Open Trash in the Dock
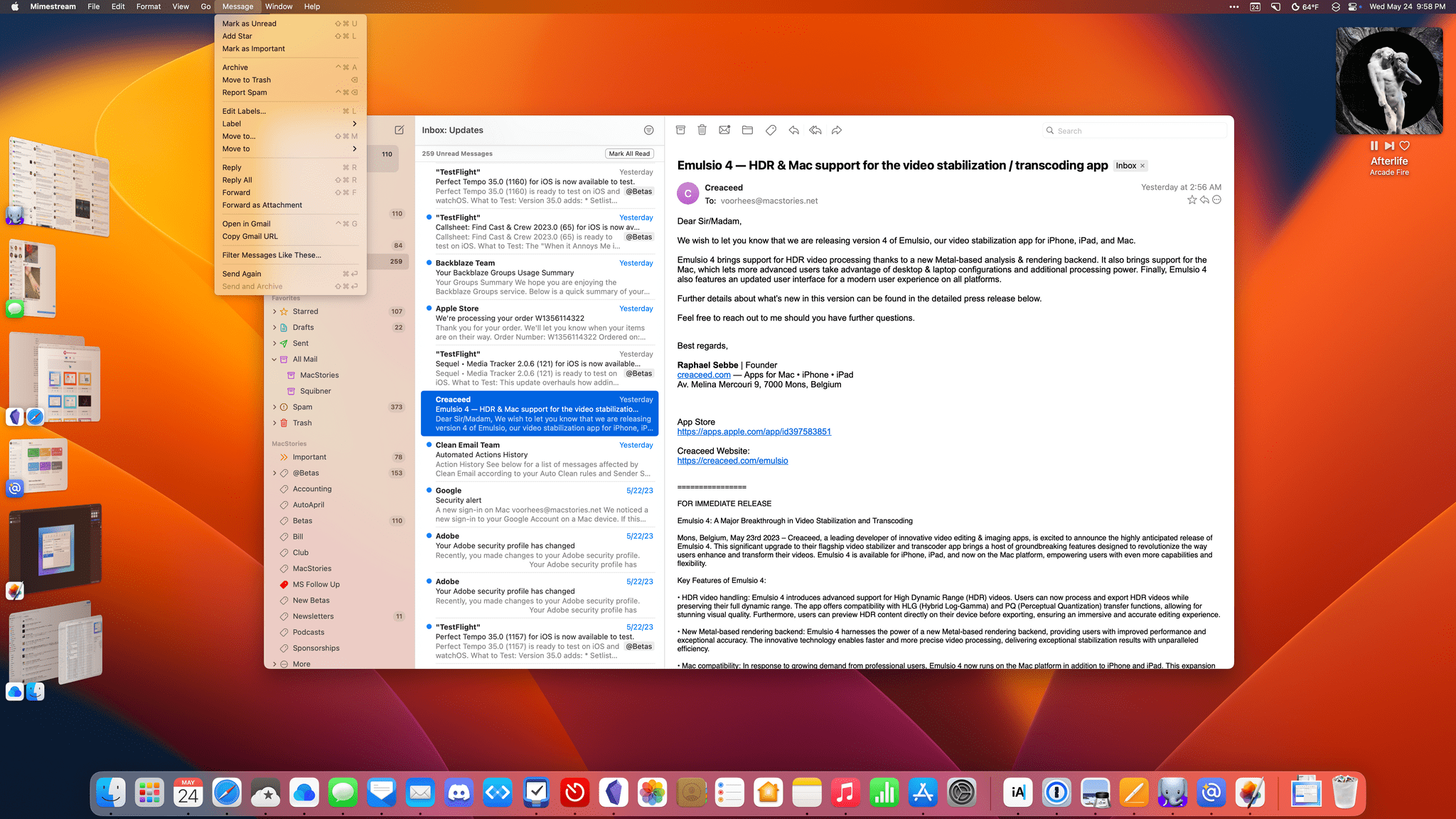The width and height of the screenshot is (1456, 819). tap(1344, 792)
